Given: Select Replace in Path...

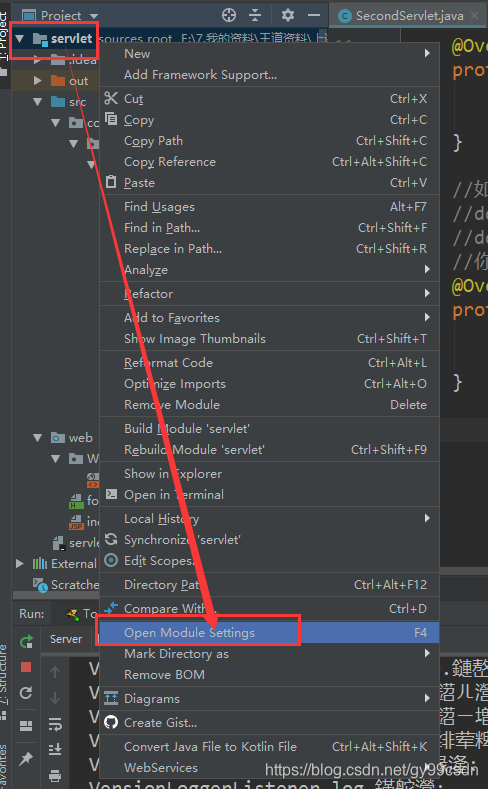Looking at the screenshot, I should click(270, 249).
